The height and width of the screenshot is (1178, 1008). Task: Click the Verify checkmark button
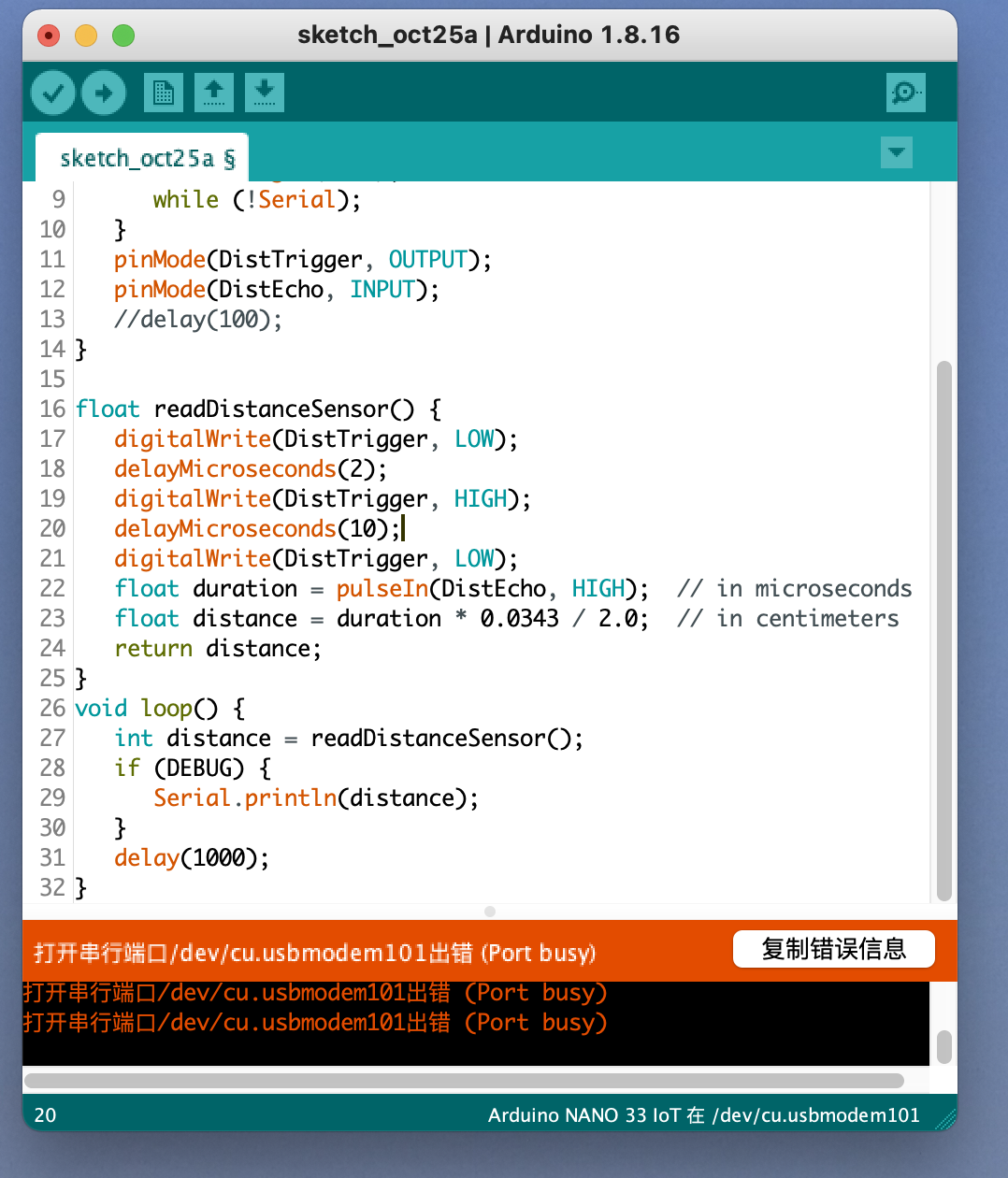tap(53, 93)
